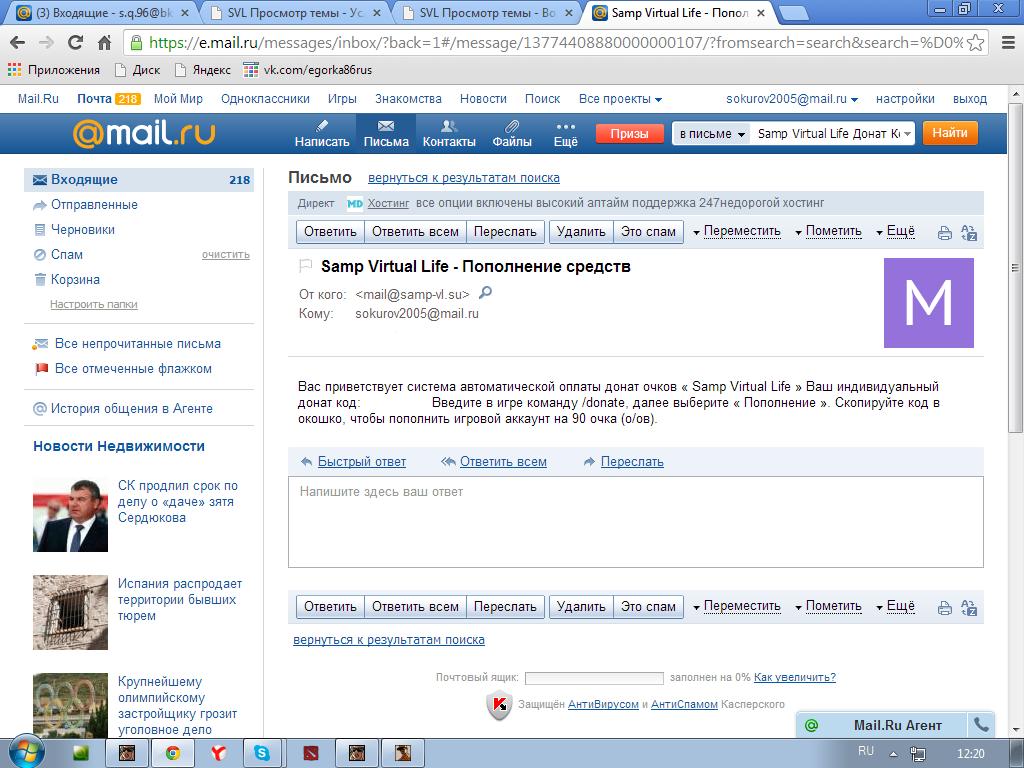Open Файлы paperclip section
The height and width of the screenshot is (768, 1024).
coord(512,133)
